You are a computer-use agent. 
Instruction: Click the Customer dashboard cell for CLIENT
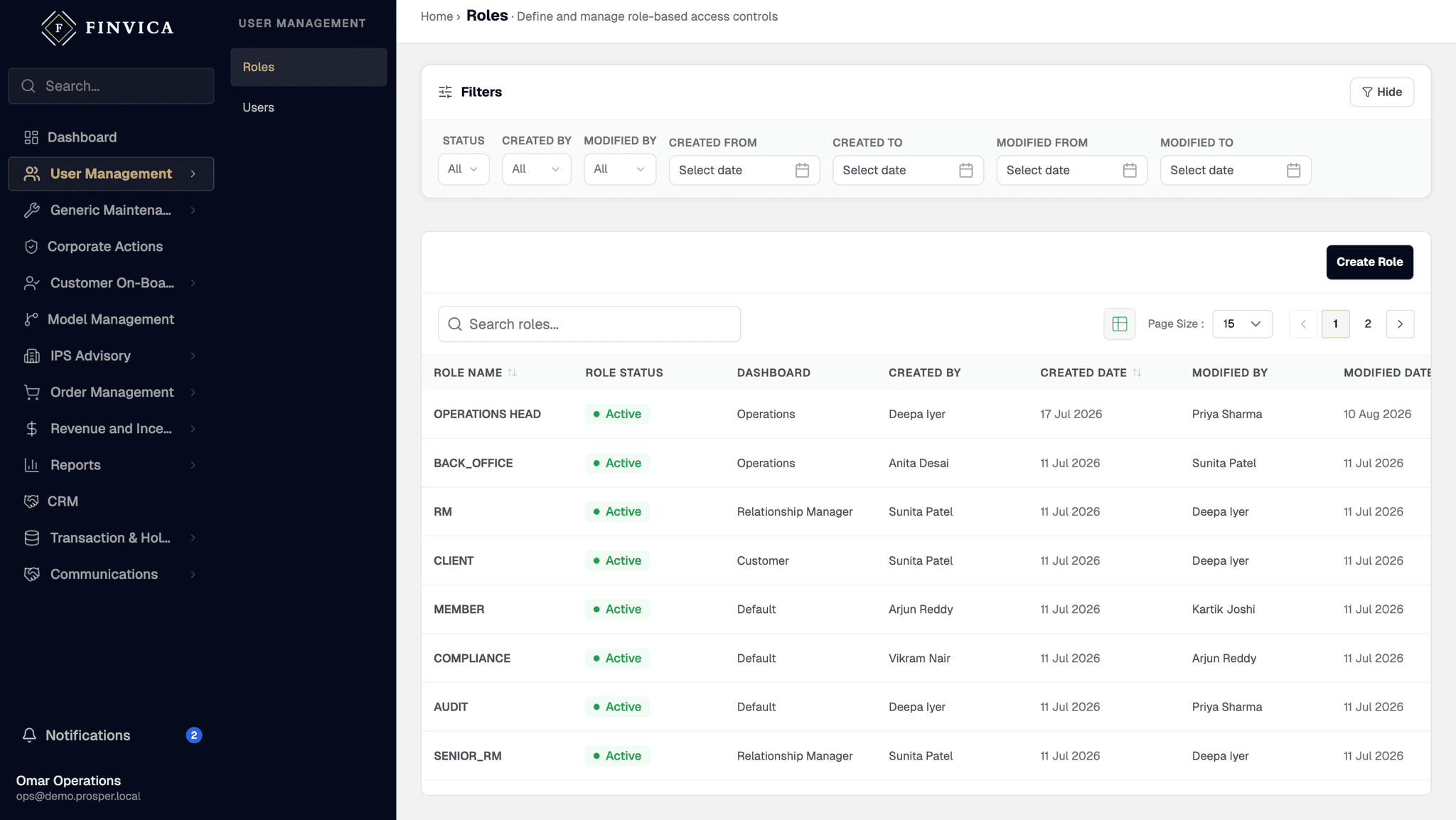(763, 560)
